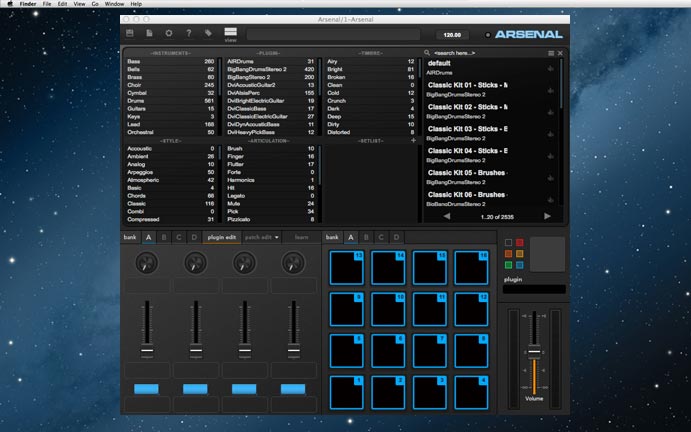Click load arrow for Classic Kit 01
This screenshot has width=691, height=432.
point(550,90)
